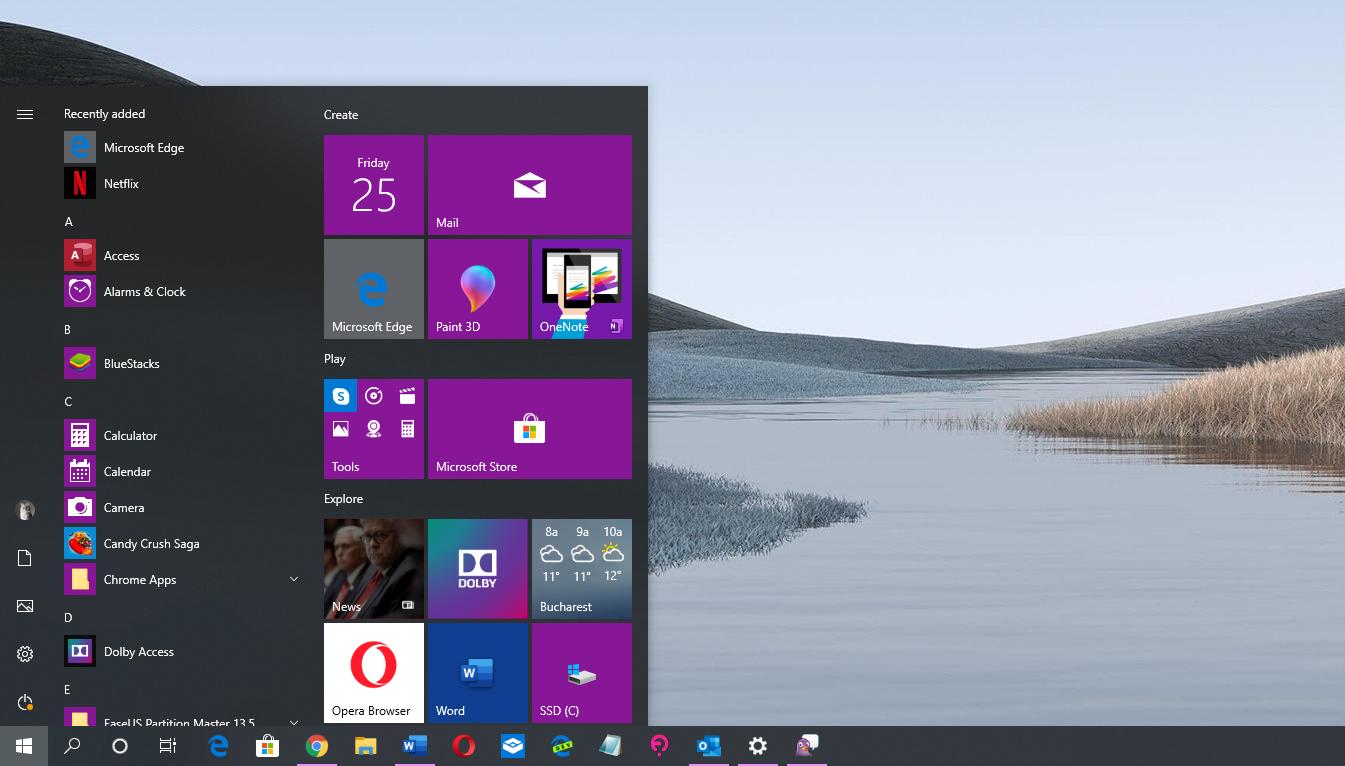
Task: Open the News tile
Action: pos(374,569)
